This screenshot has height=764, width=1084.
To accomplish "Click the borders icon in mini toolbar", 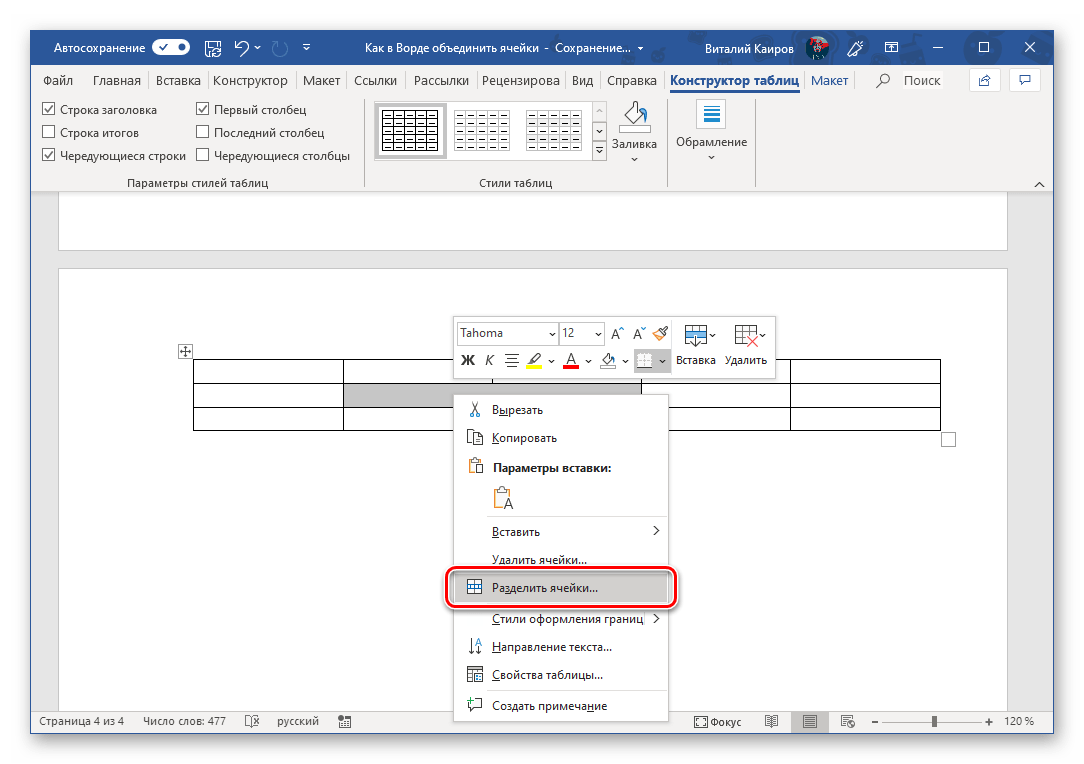I will click(644, 360).
